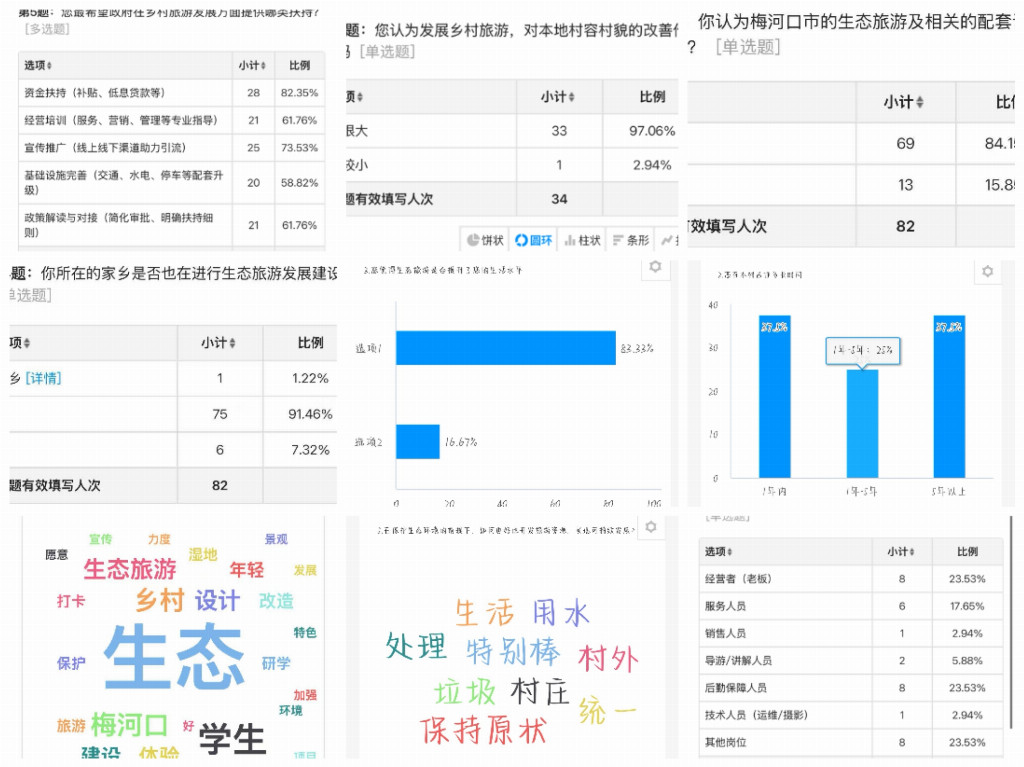Click the 83.33% horizontal bar
Screen dimensions: 1024x767
coord(505,348)
